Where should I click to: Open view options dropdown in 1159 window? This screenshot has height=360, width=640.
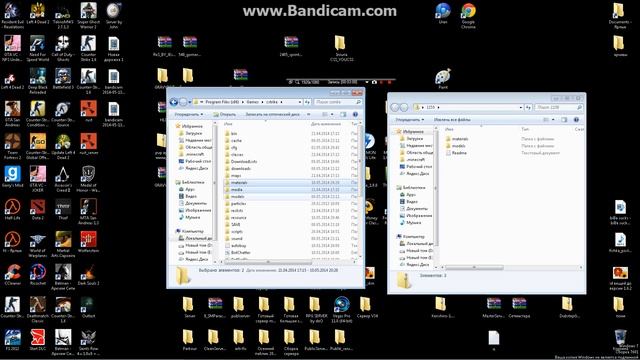(x=553, y=120)
